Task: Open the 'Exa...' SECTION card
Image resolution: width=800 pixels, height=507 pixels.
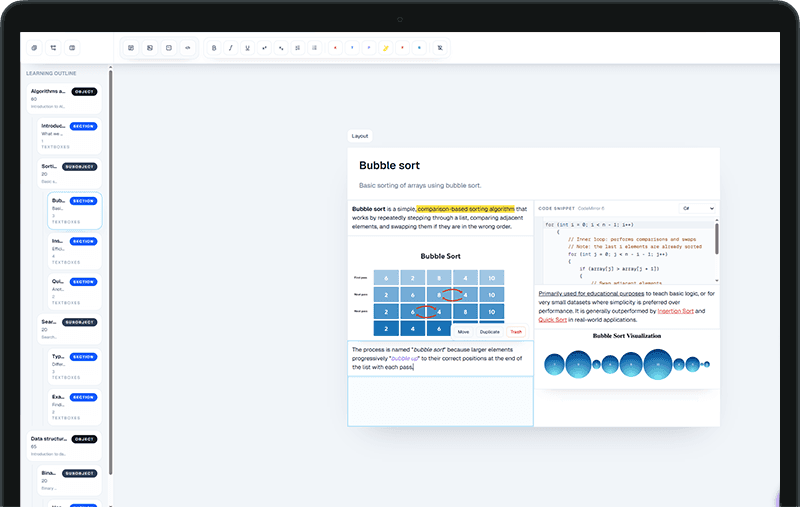Action: pyautogui.click(x=74, y=407)
